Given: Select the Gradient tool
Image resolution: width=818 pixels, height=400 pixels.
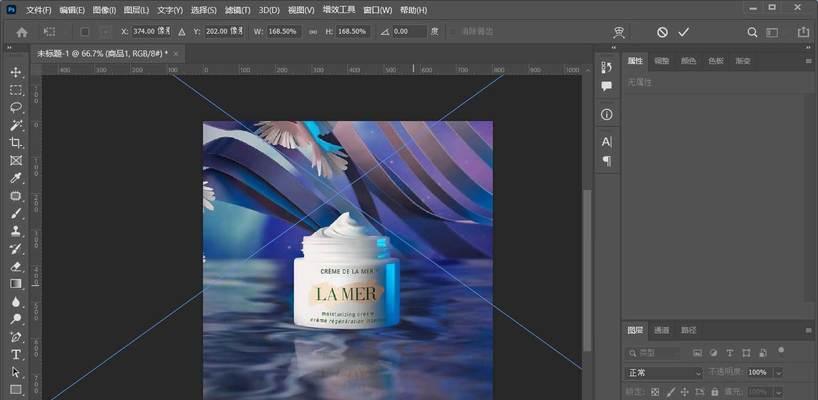Looking at the screenshot, I should (x=16, y=284).
